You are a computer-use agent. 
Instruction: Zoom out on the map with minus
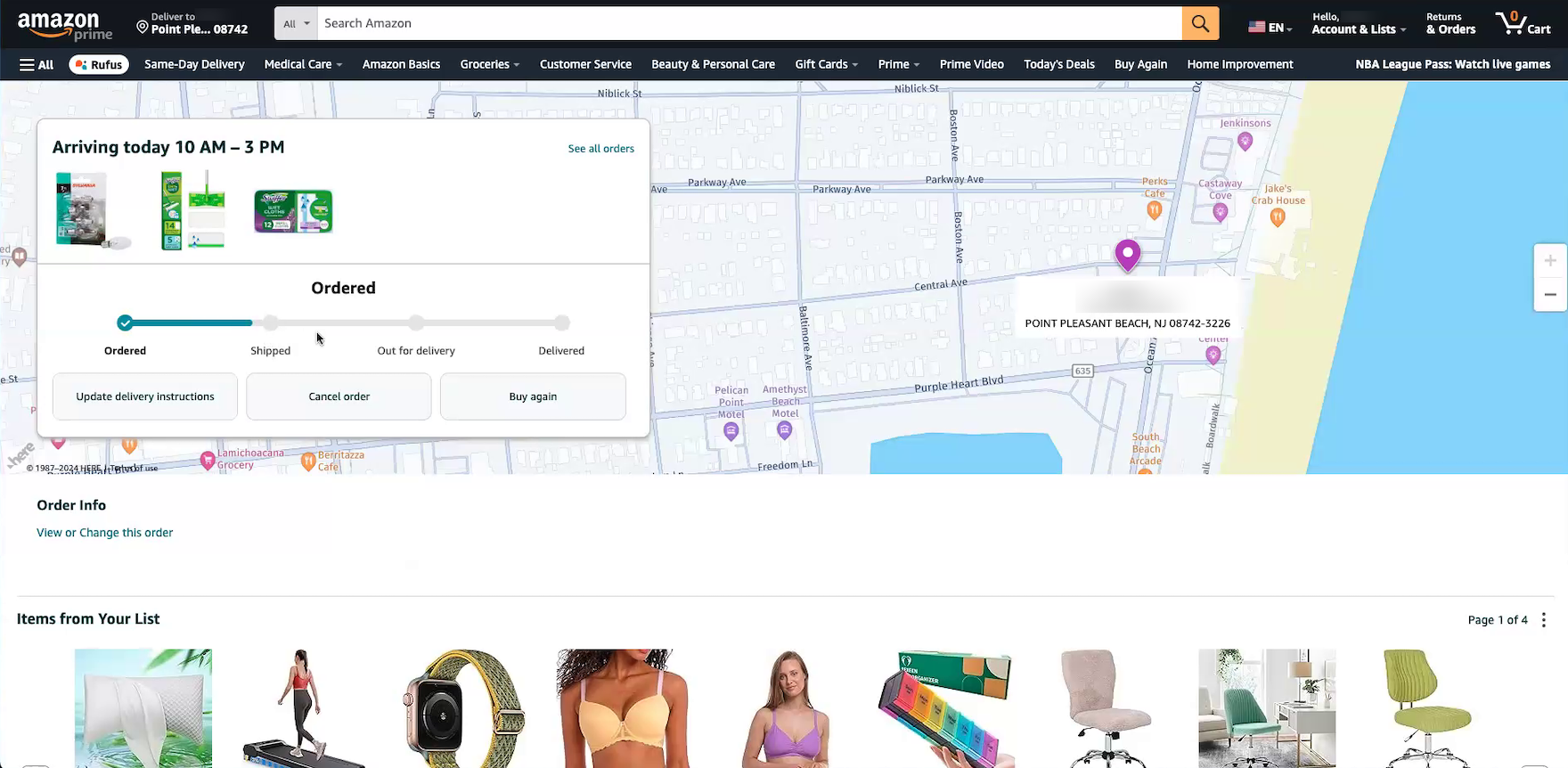(x=1550, y=294)
